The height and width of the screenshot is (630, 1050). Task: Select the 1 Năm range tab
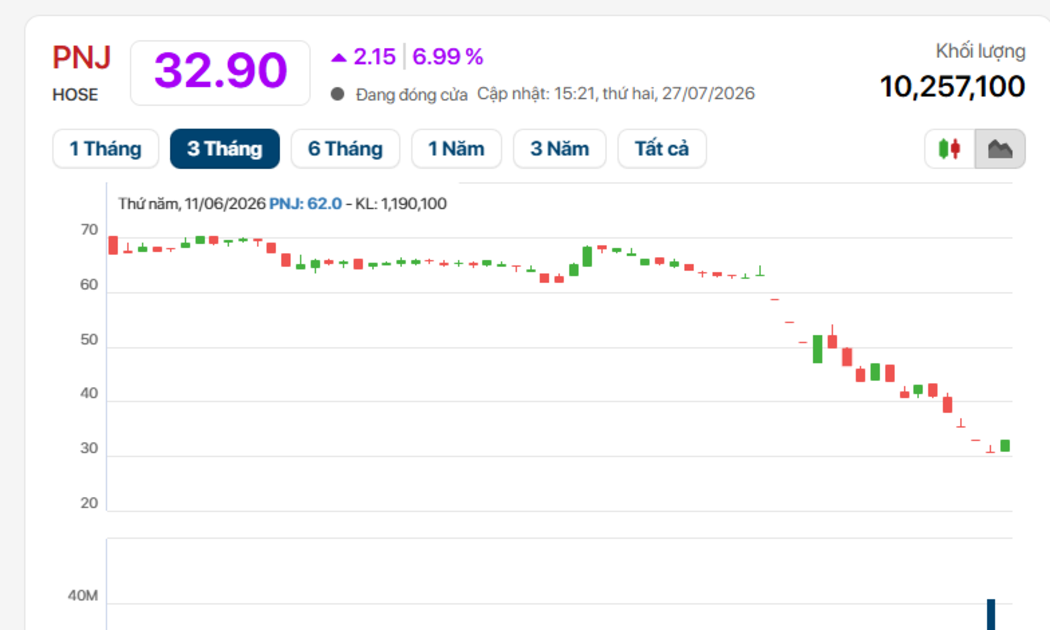coord(457,149)
